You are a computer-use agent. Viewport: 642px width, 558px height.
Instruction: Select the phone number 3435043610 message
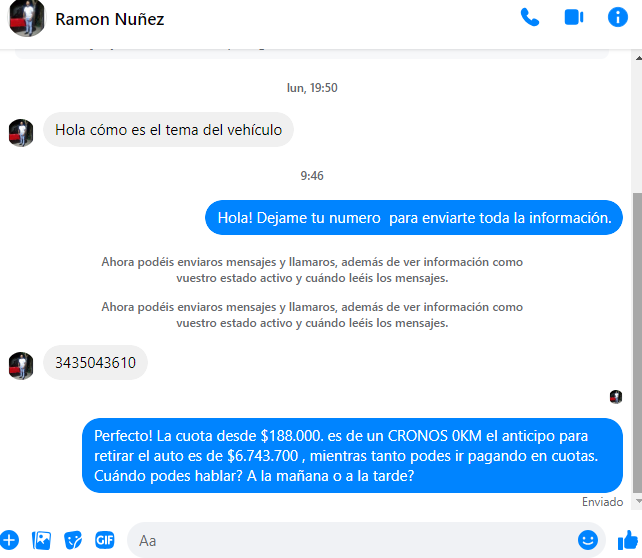click(x=95, y=363)
